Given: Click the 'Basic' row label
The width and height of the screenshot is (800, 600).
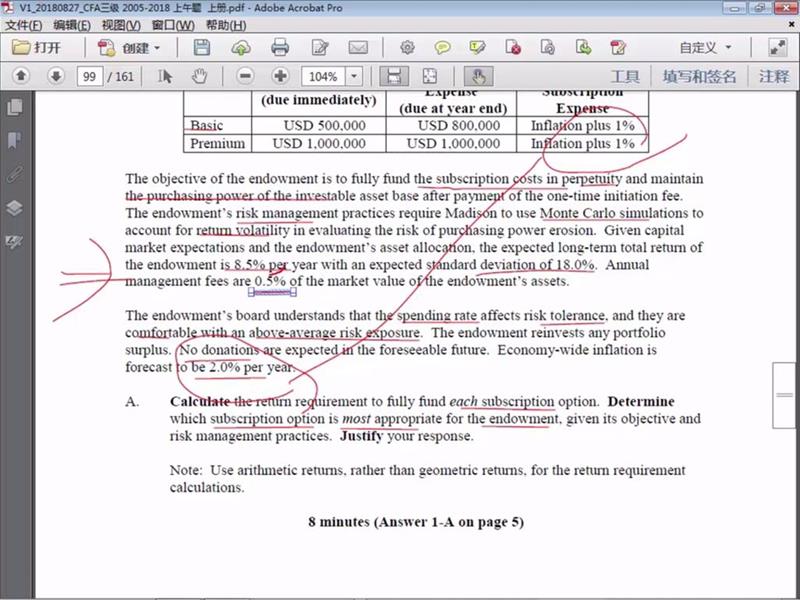Looking at the screenshot, I should [x=207, y=126].
